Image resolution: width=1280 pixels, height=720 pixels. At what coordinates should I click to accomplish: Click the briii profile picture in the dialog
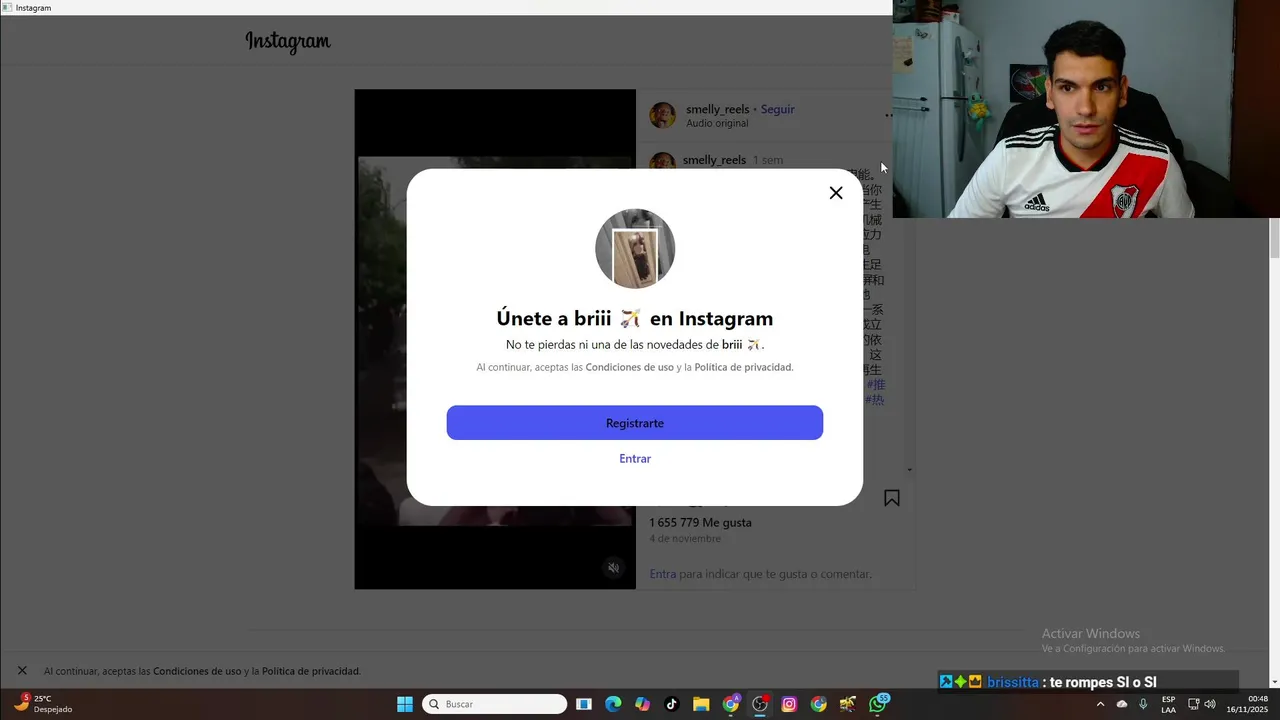tap(635, 249)
